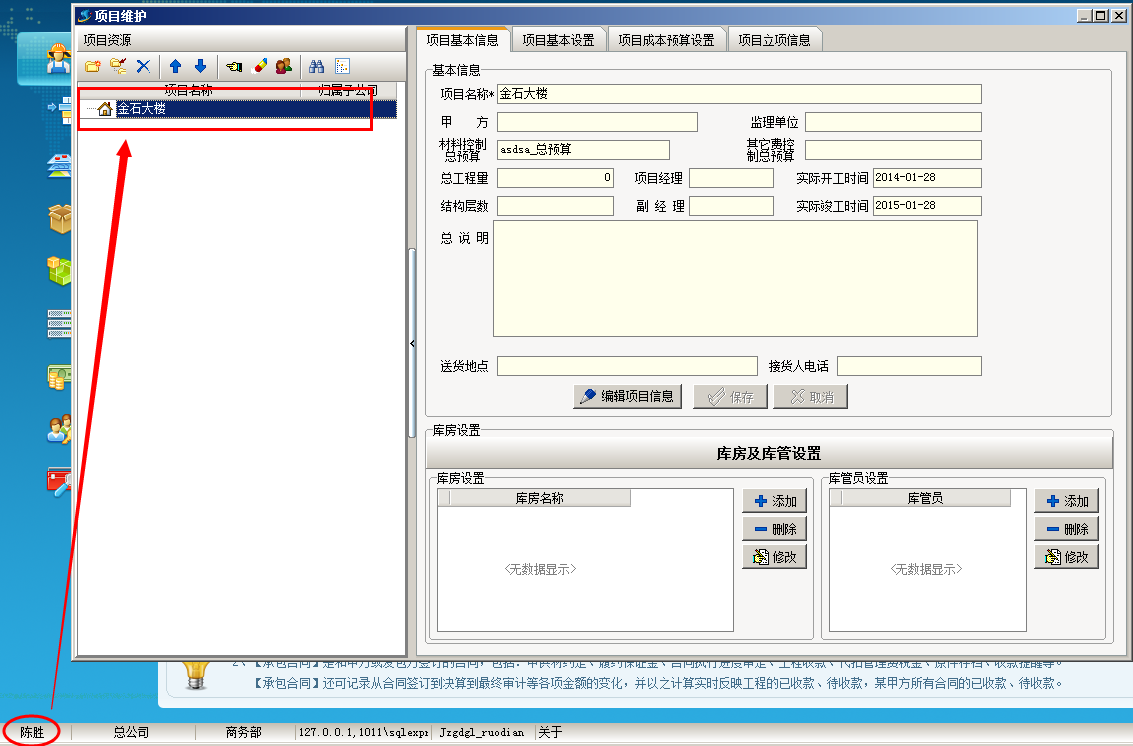Click the binoculars search icon
1133x746 pixels.
coord(317,66)
